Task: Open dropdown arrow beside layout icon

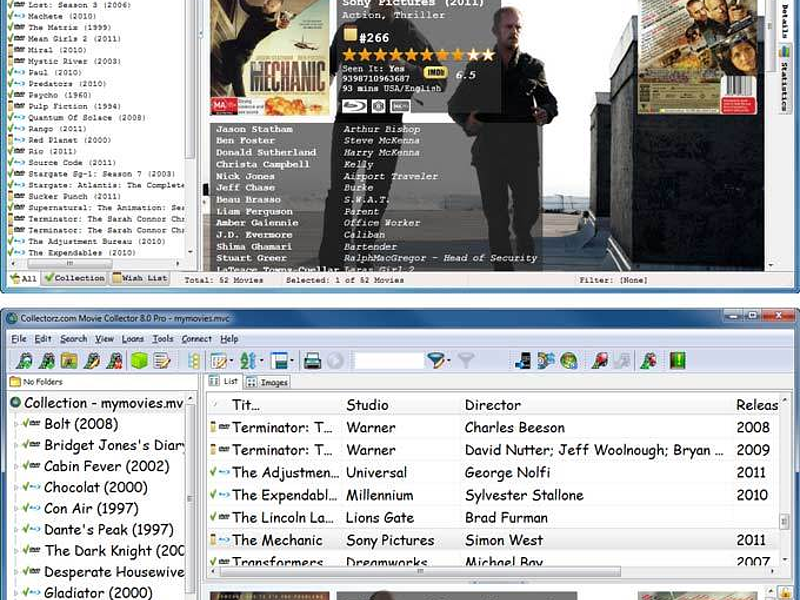Action: (292, 361)
